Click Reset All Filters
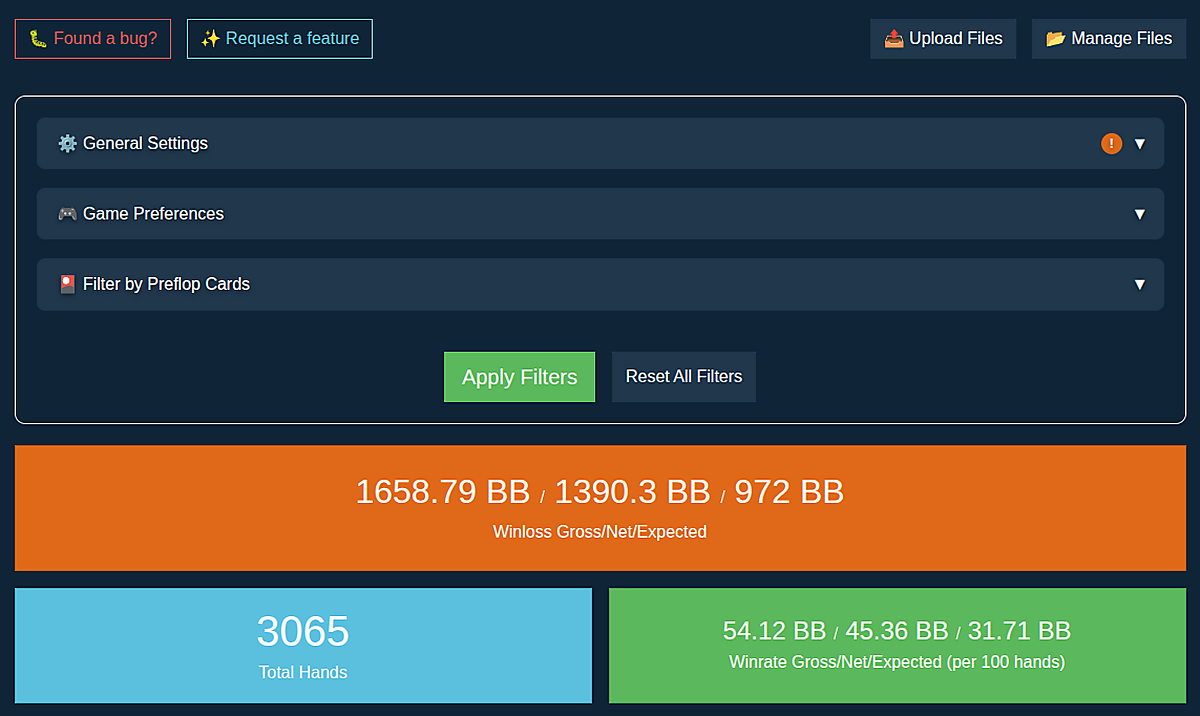1200x716 pixels. pyautogui.click(x=684, y=377)
